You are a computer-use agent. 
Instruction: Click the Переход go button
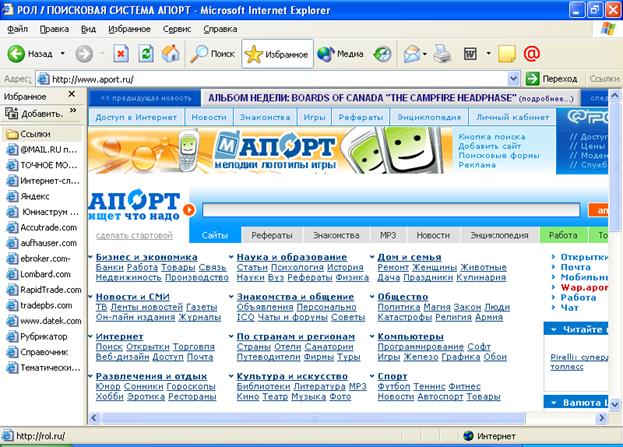[x=551, y=79]
